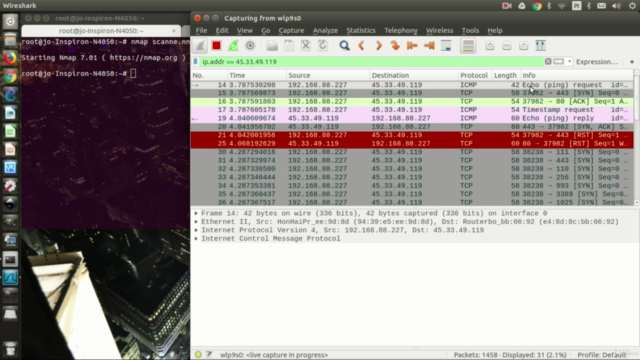Close this capture file X icon
This screenshot has width=640, height=360.
tap(306, 46)
